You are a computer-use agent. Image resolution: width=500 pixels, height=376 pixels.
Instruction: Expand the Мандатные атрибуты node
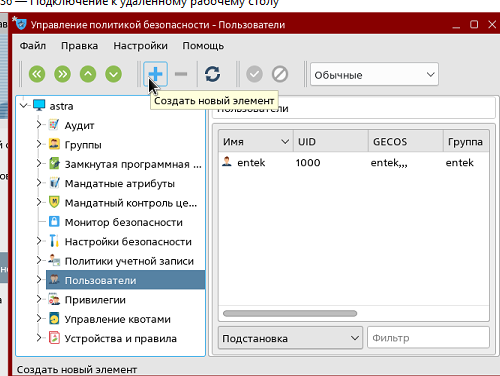(39, 183)
